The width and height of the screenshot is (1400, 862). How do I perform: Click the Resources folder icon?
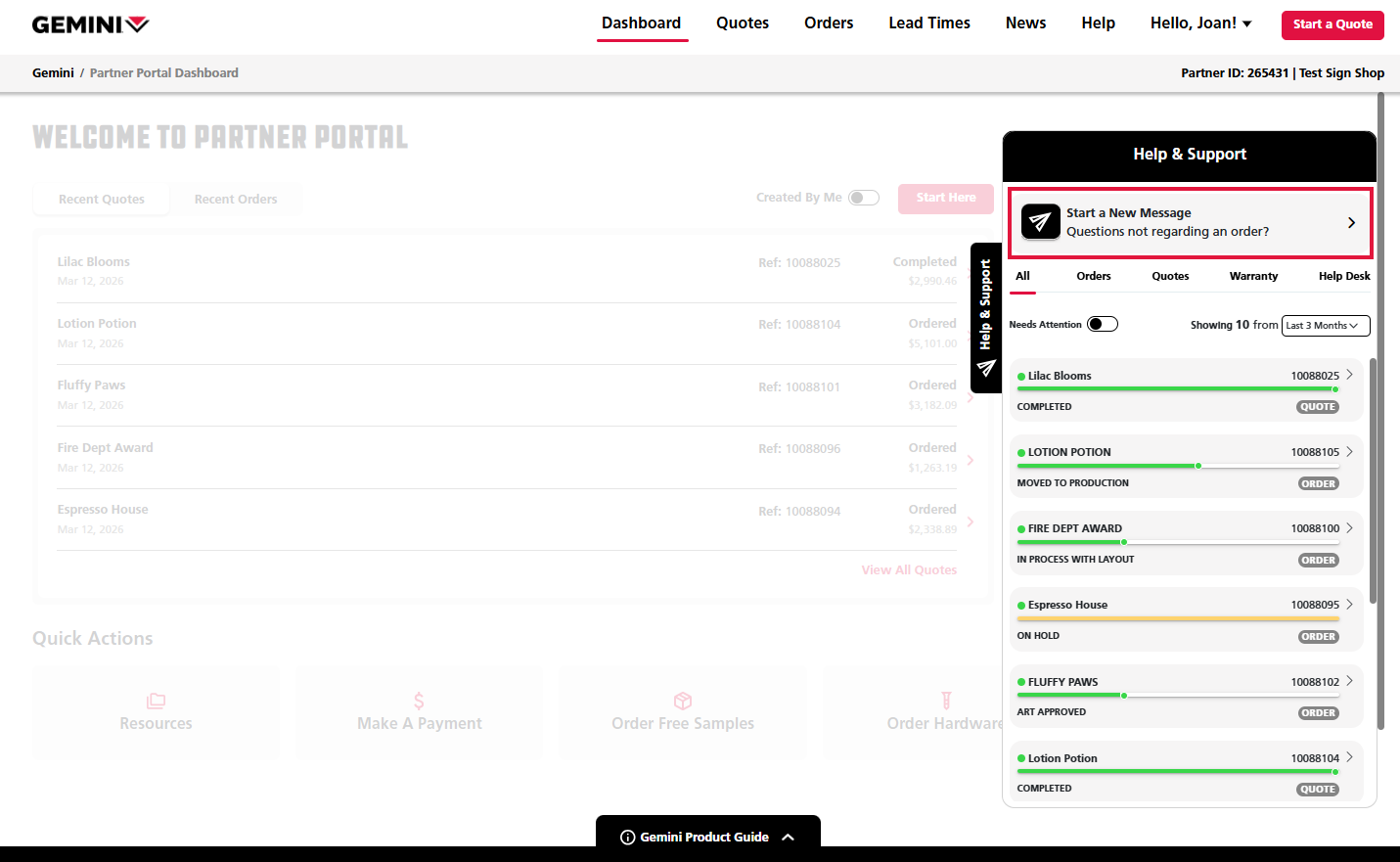tap(156, 701)
